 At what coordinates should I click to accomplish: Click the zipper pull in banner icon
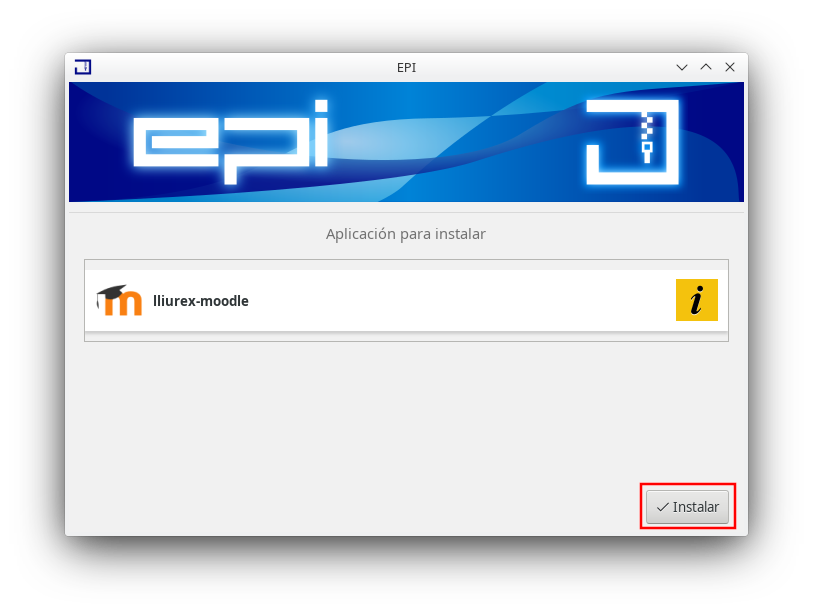tap(647, 151)
